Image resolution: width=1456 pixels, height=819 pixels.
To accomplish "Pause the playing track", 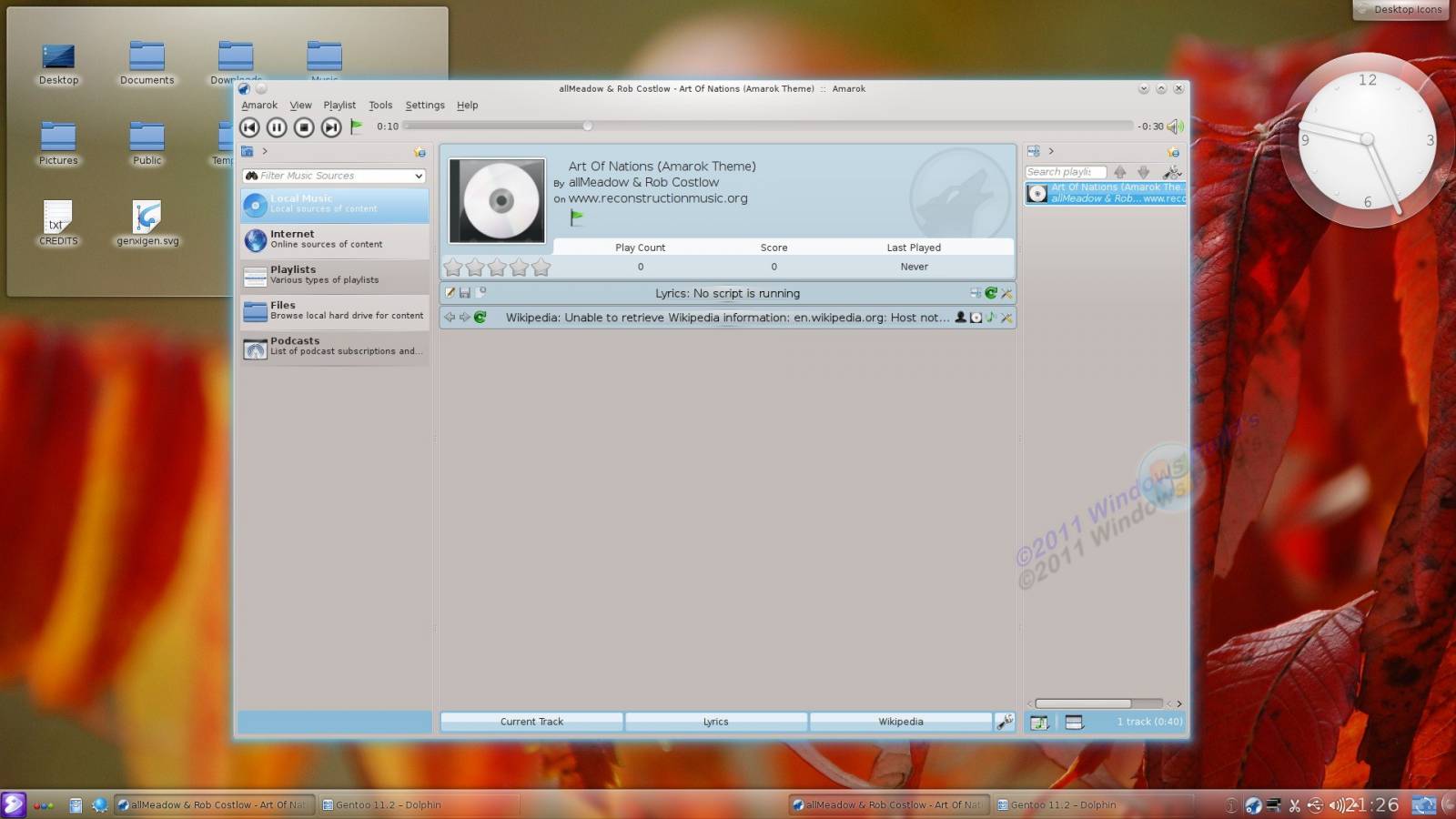I will [x=277, y=127].
